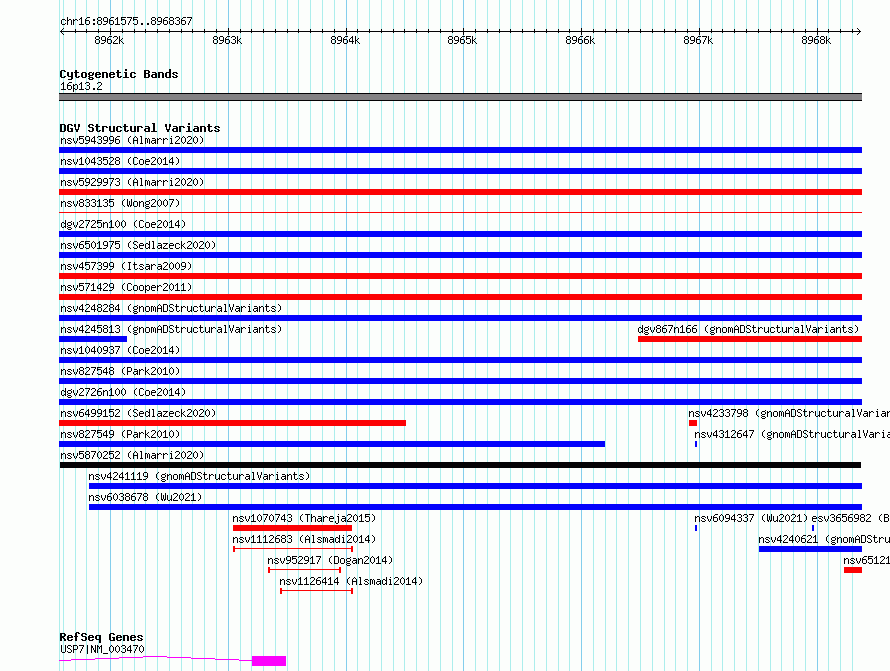
Task: Select the nsv1043528 (Coe2014) variant label
Action: (120, 161)
